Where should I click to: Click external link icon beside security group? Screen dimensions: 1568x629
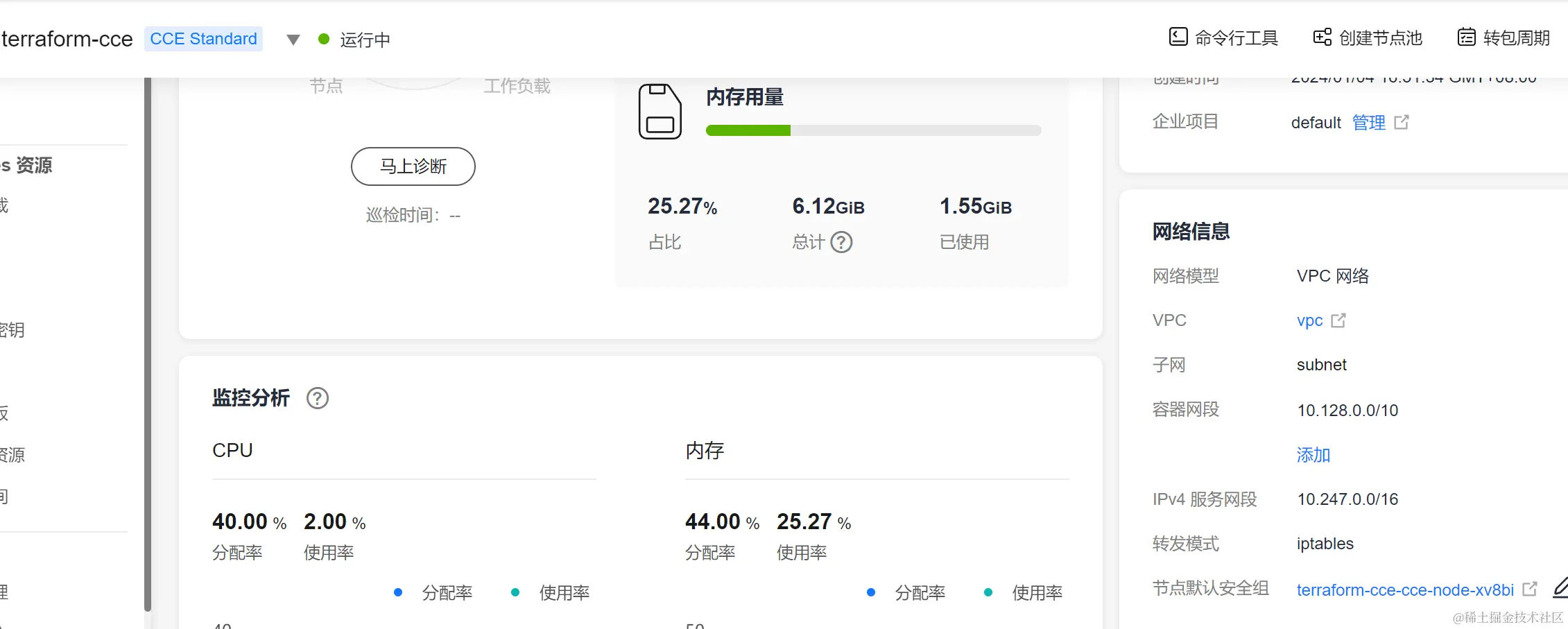click(1530, 589)
